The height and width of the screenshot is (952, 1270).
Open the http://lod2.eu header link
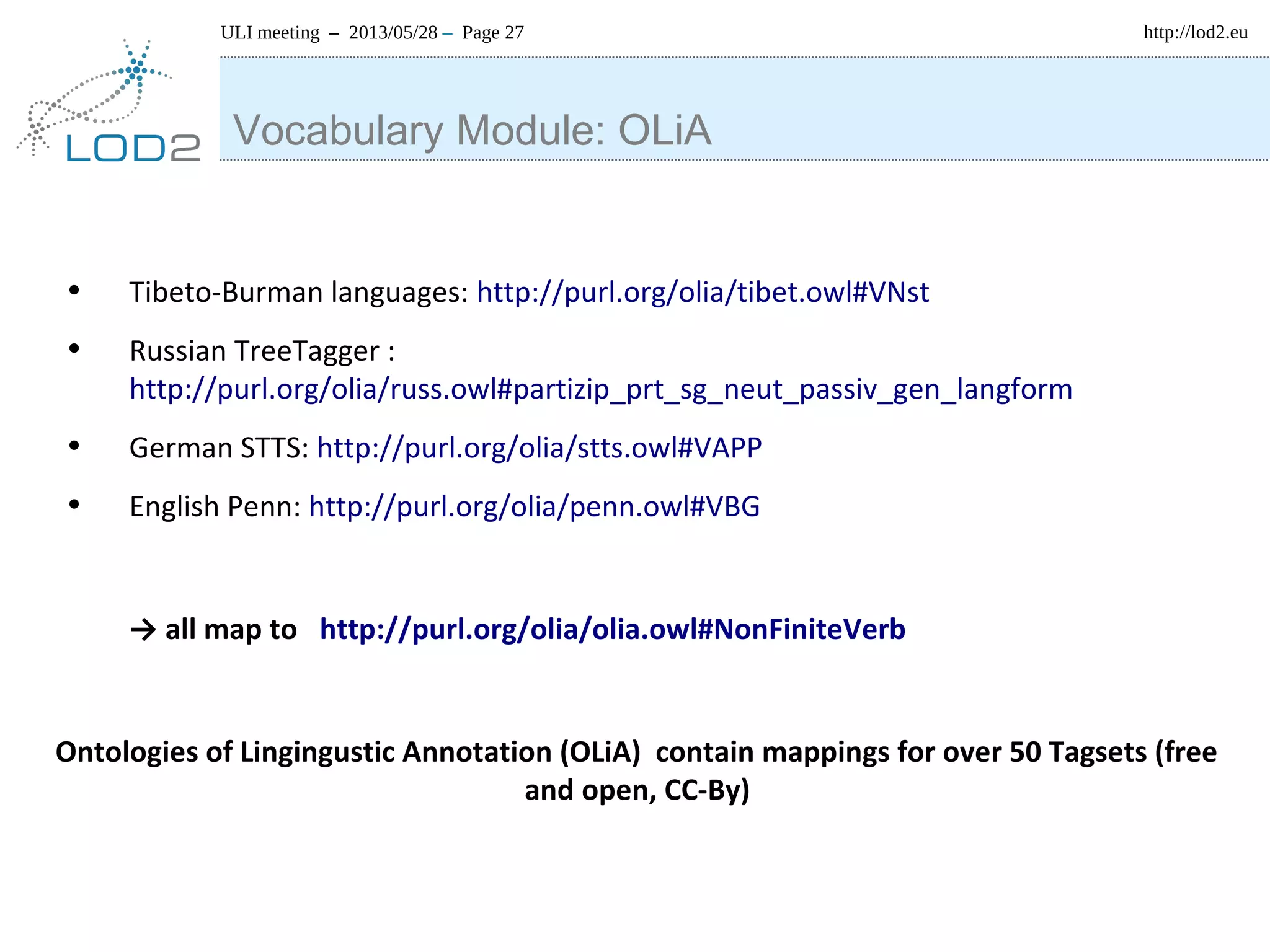click(x=1195, y=32)
